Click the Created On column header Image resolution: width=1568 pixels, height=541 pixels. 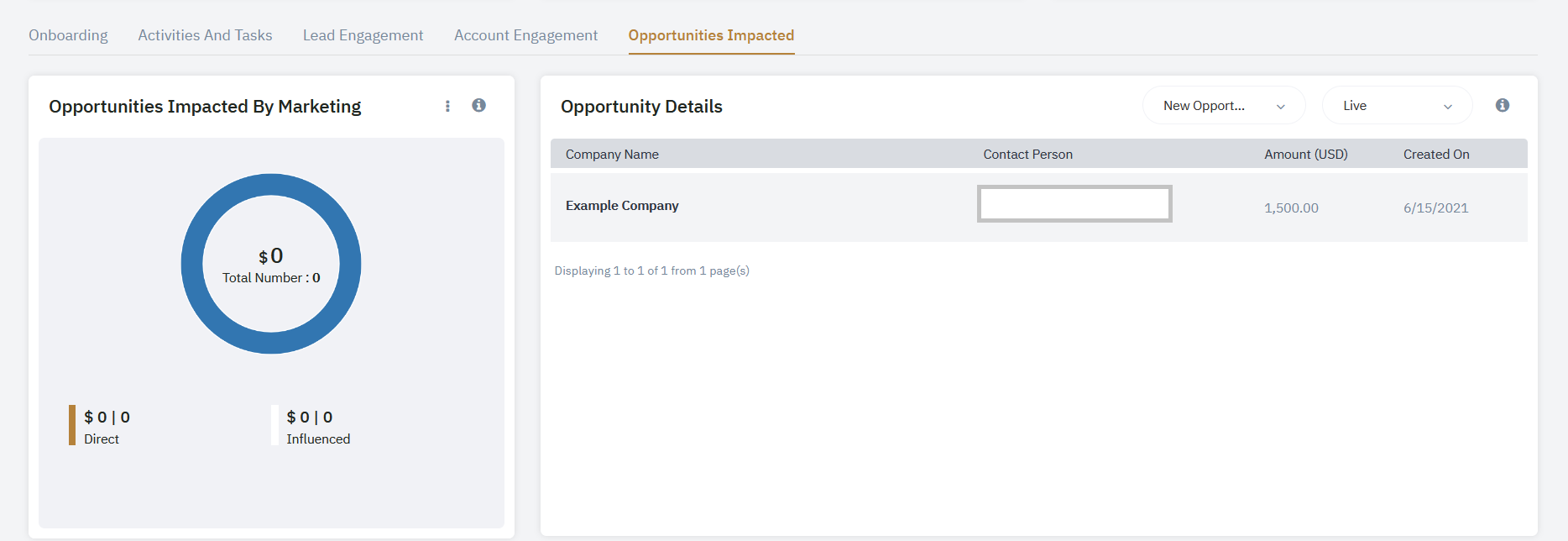click(x=1435, y=155)
